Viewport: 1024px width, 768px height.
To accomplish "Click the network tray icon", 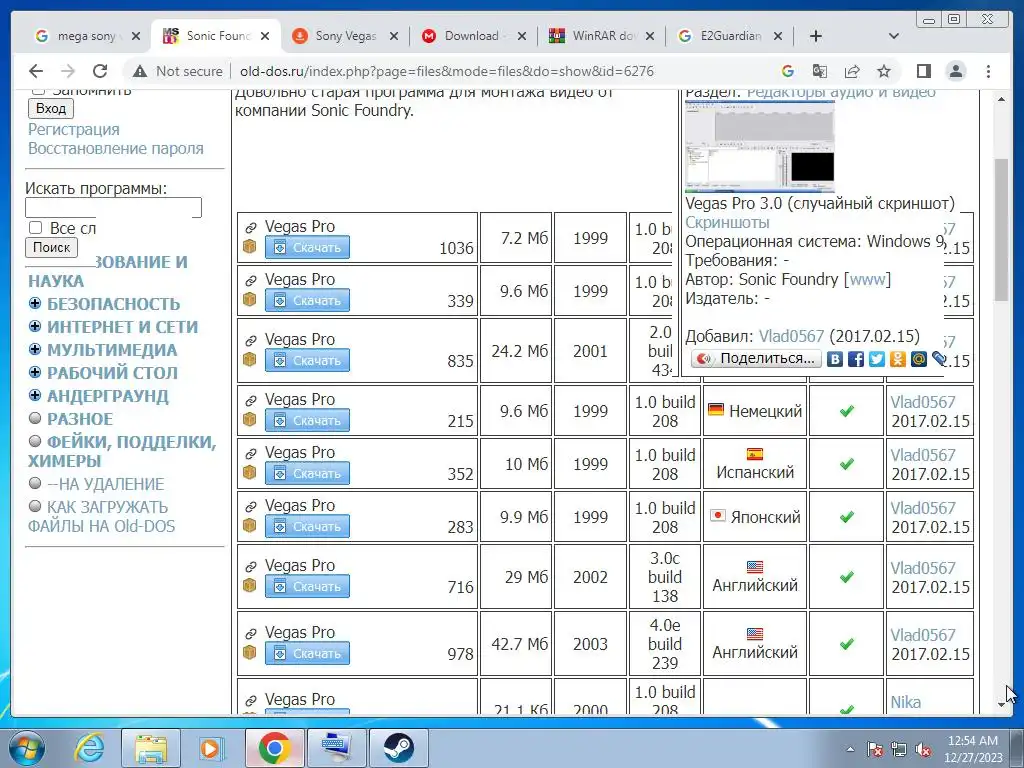I will [899, 750].
